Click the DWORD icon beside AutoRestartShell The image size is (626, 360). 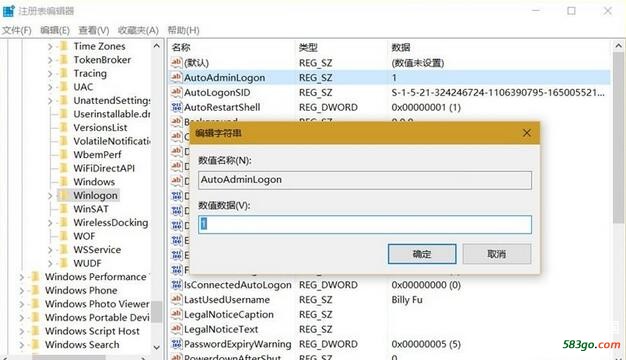(176, 107)
